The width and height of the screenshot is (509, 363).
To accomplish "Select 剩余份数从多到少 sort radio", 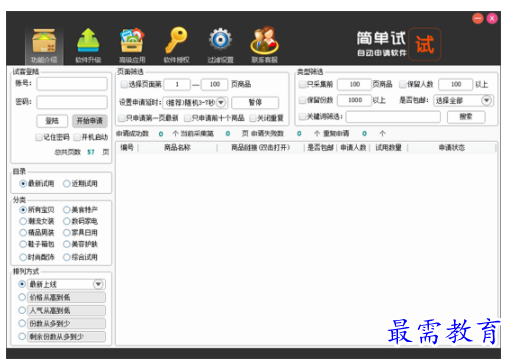I will pyautogui.click(x=22, y=337).
